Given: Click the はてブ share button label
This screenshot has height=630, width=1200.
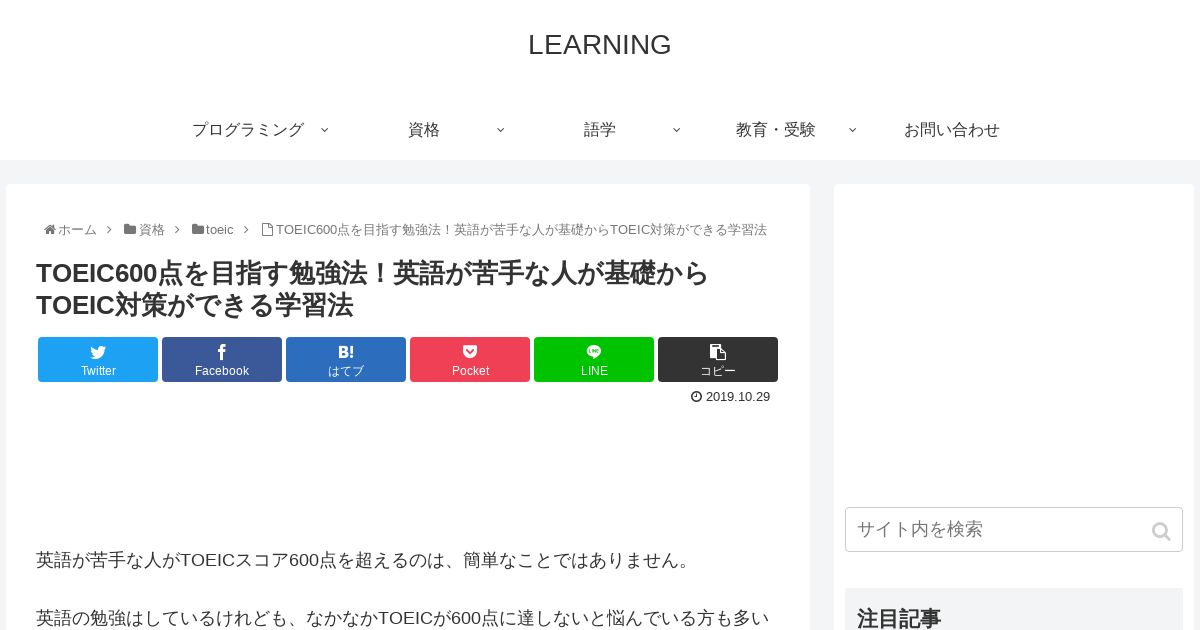Looking at the screenshot, I should point(346,371).
